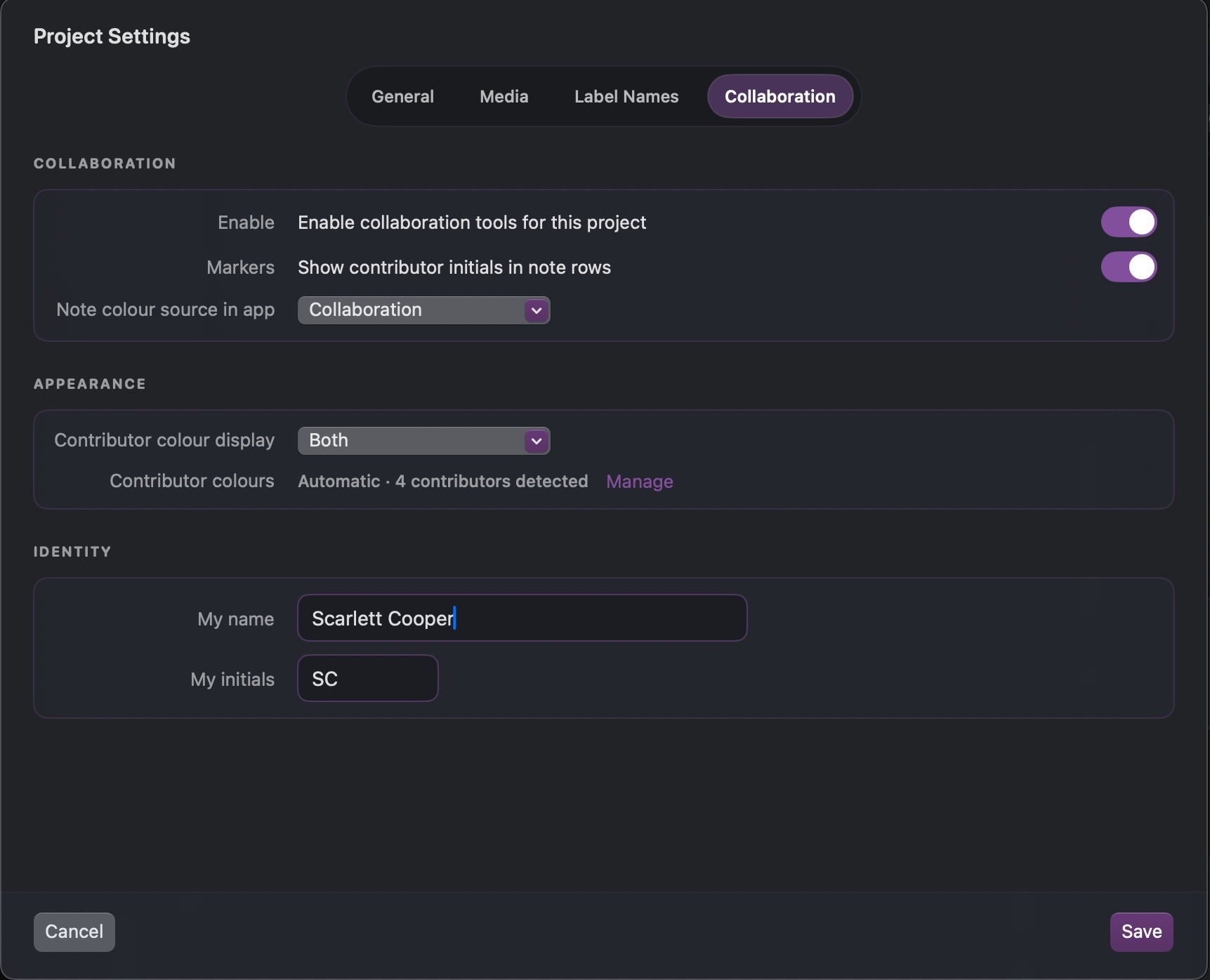Screen dimensions: 1210x980
Task: Save the project settings
Action: [x=1140, y=932]
